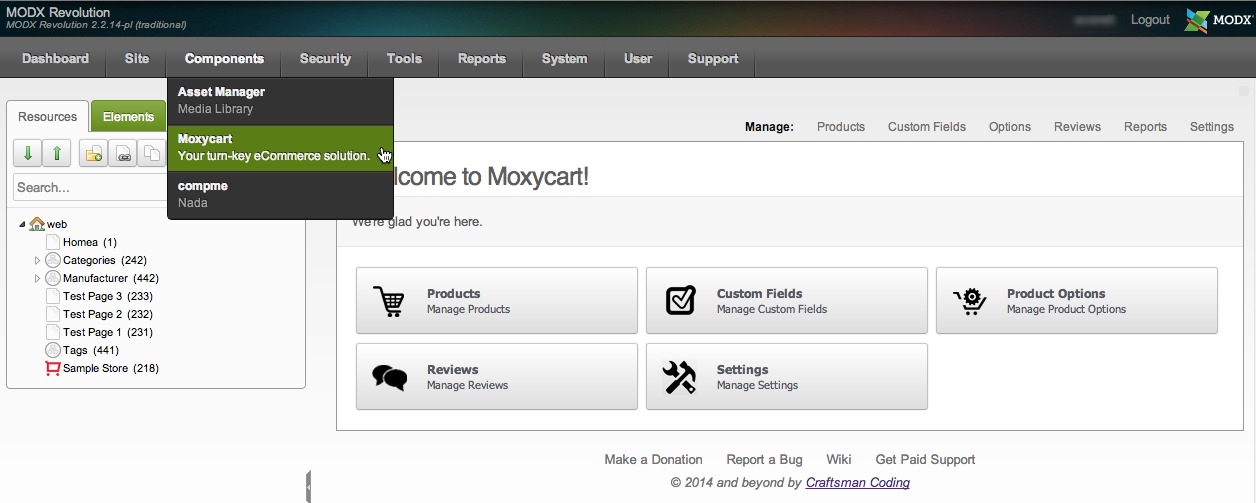Open the Manage Products card button
Image resolution: width=1256 pixels, height=503 pixels.
[x=497, y=300]
